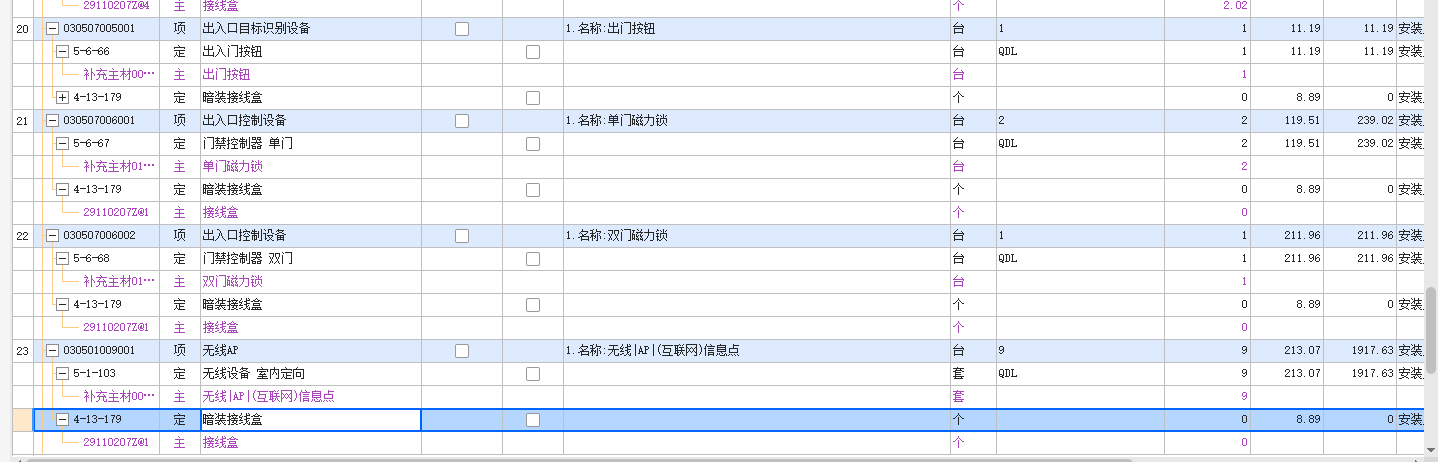1438x462 pixels.
Task: Collapse the 030501009001 无线AP node
Action: pos(52,350)
